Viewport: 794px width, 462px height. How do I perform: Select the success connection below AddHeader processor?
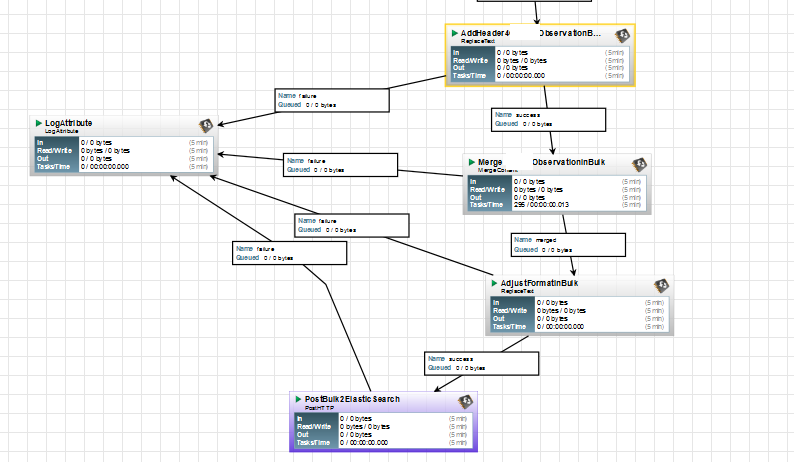(548, 120)
